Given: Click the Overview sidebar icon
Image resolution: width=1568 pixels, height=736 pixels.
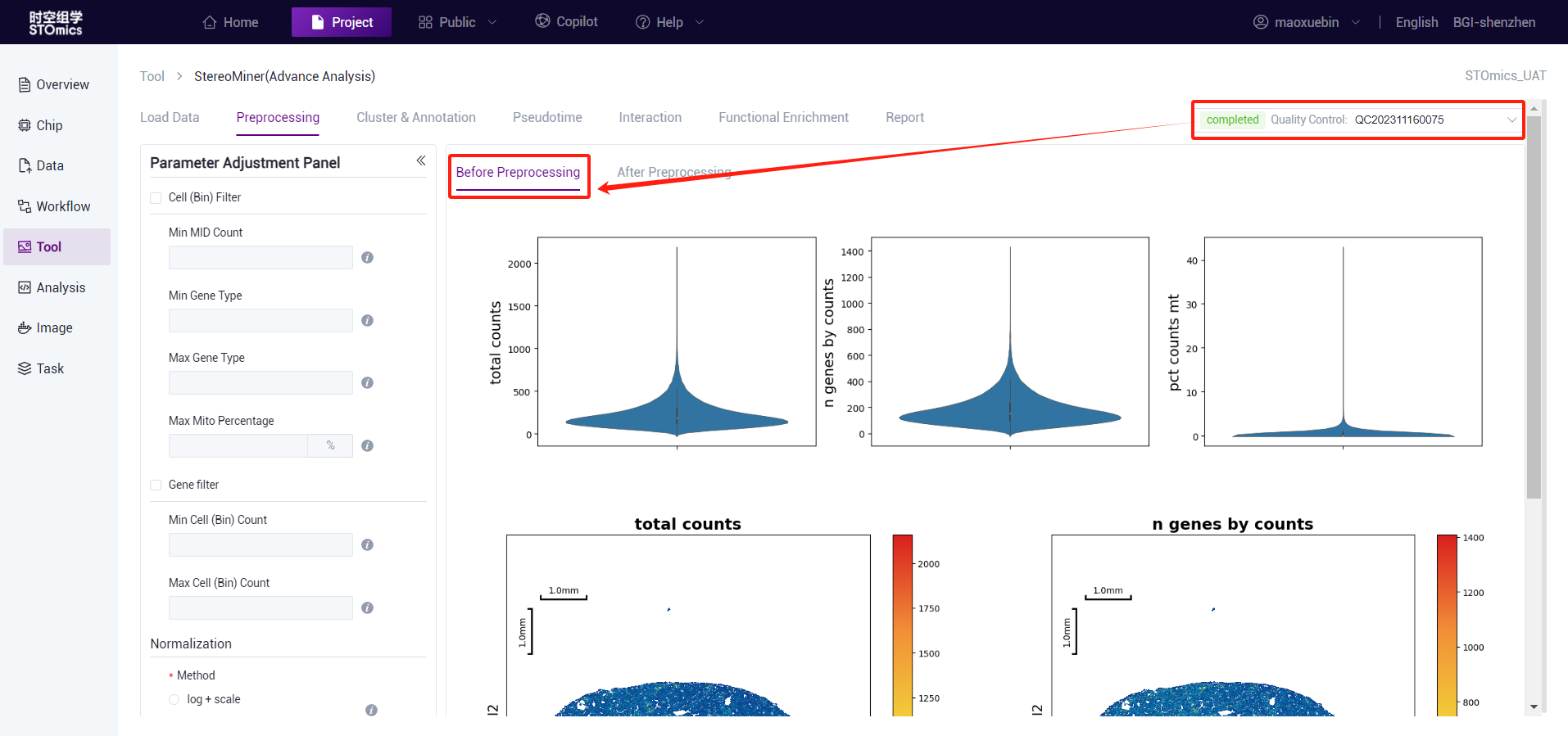Looking at the screenshot, I should coord(25,84).
